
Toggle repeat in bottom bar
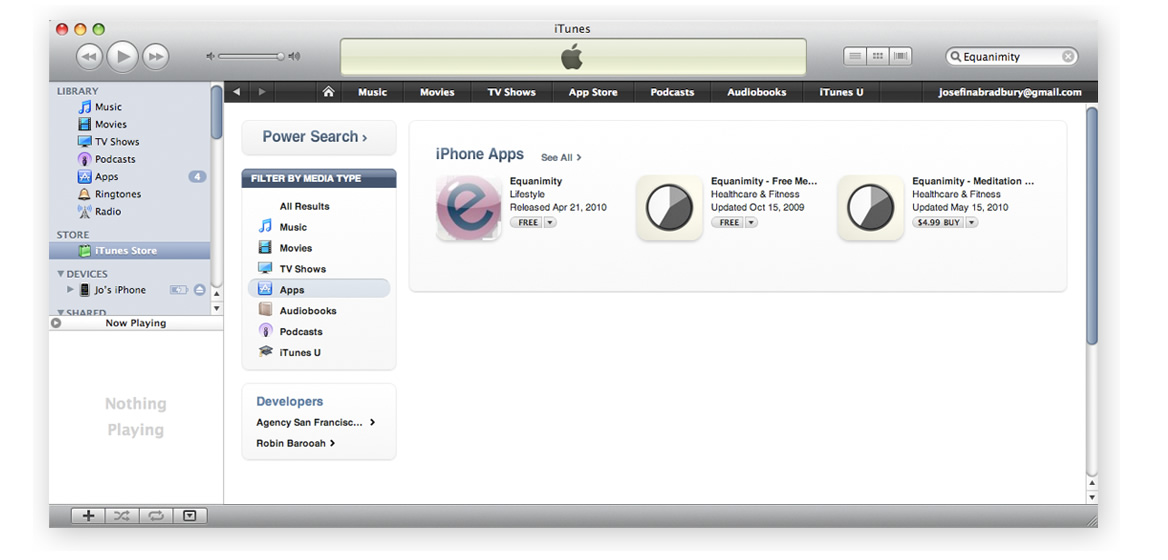[x=156, y=515]
